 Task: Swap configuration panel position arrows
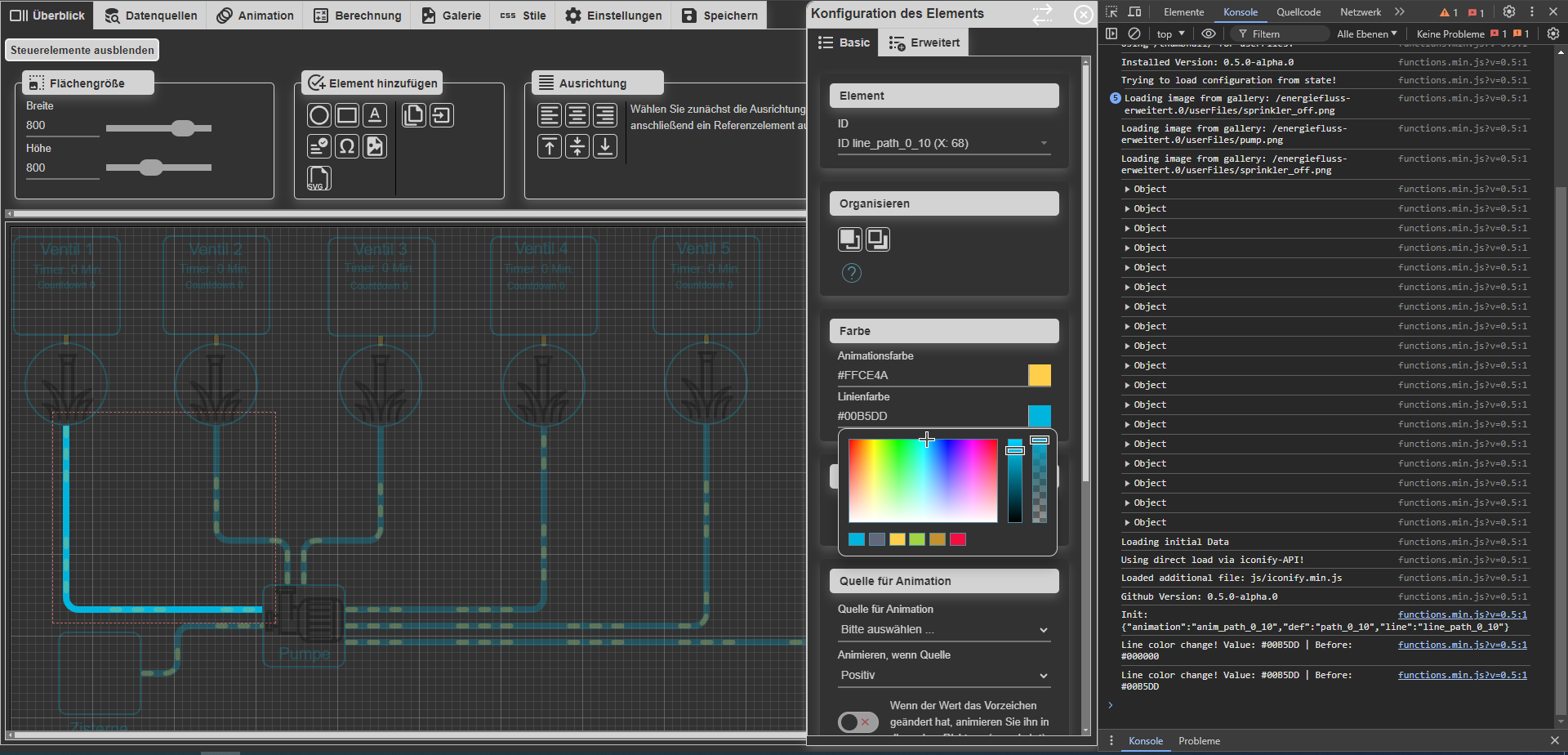(x=1043, y=14)
